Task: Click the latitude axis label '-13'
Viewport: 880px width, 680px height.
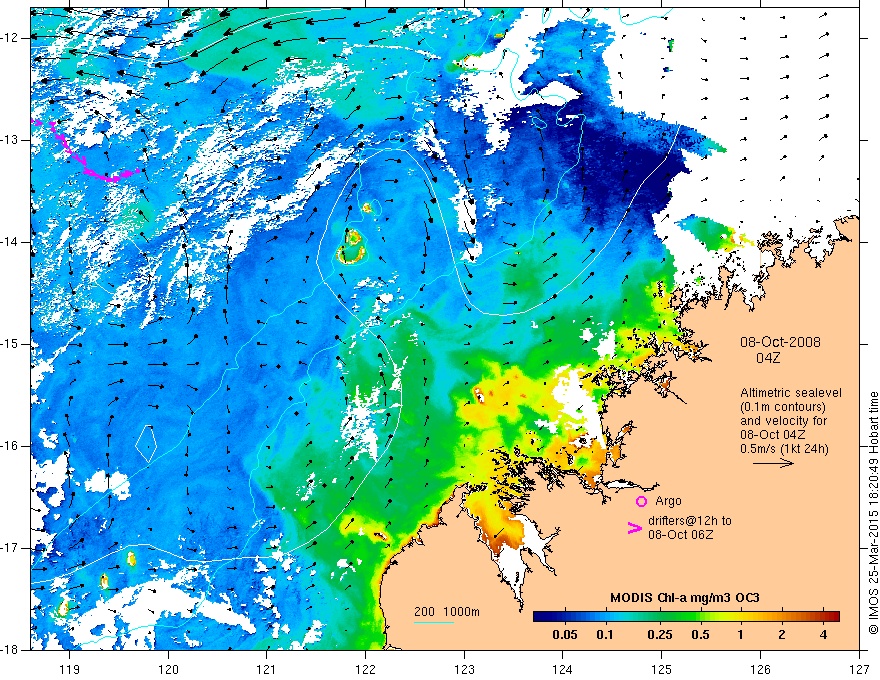Action: click(11, 140)
